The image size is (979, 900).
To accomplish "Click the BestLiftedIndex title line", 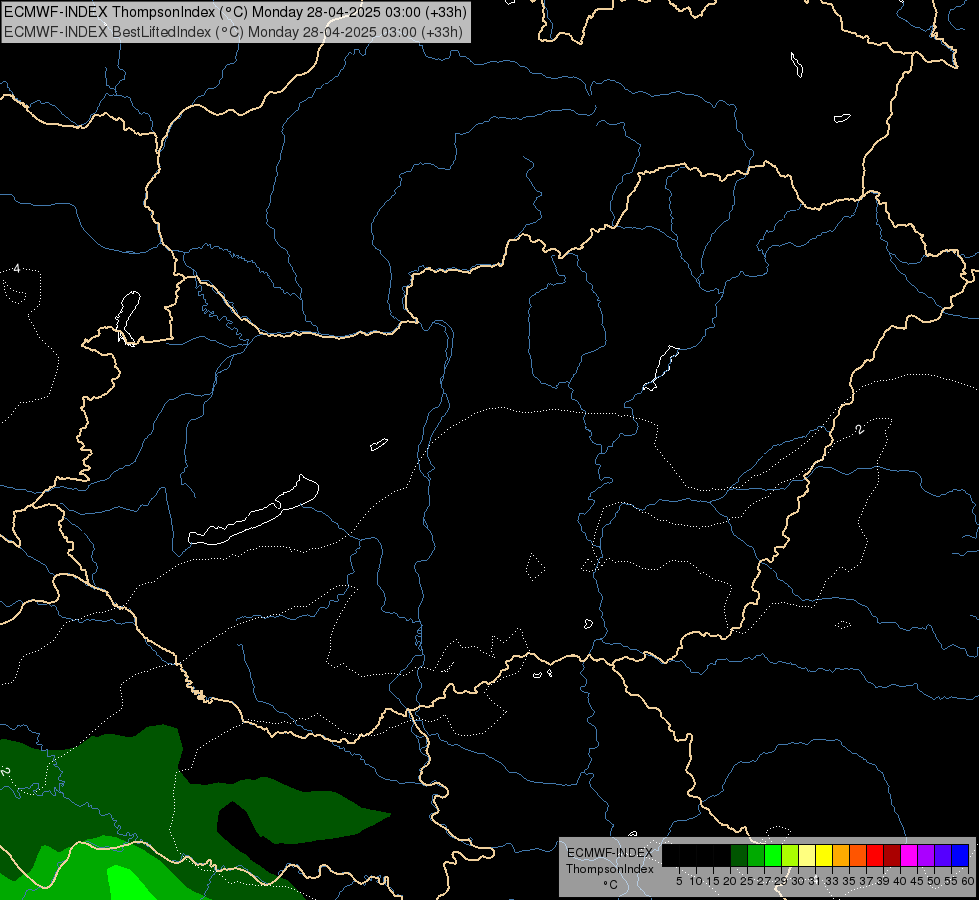I will pos(234,31).
